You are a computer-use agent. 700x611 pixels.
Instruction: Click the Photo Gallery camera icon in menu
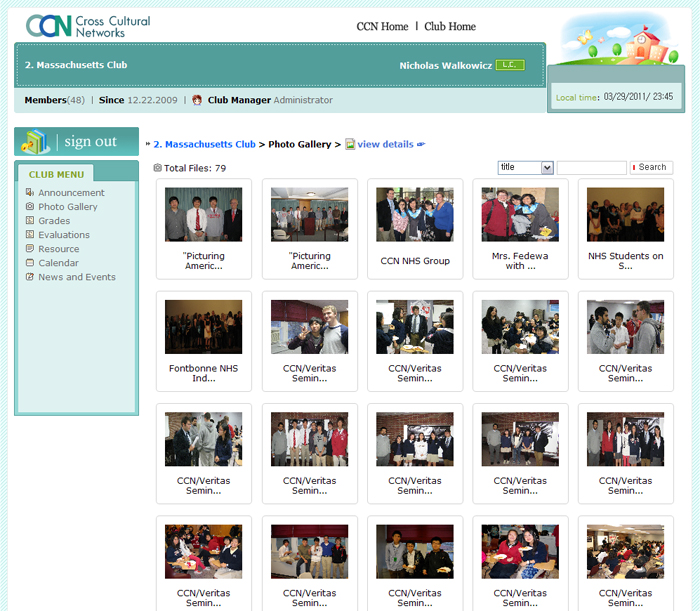(30, 206)
